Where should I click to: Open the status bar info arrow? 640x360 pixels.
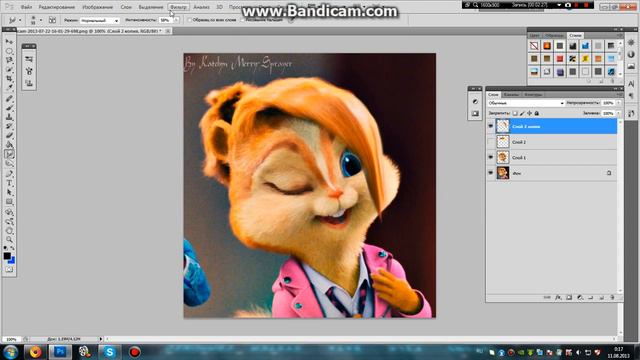click(101, 339)
